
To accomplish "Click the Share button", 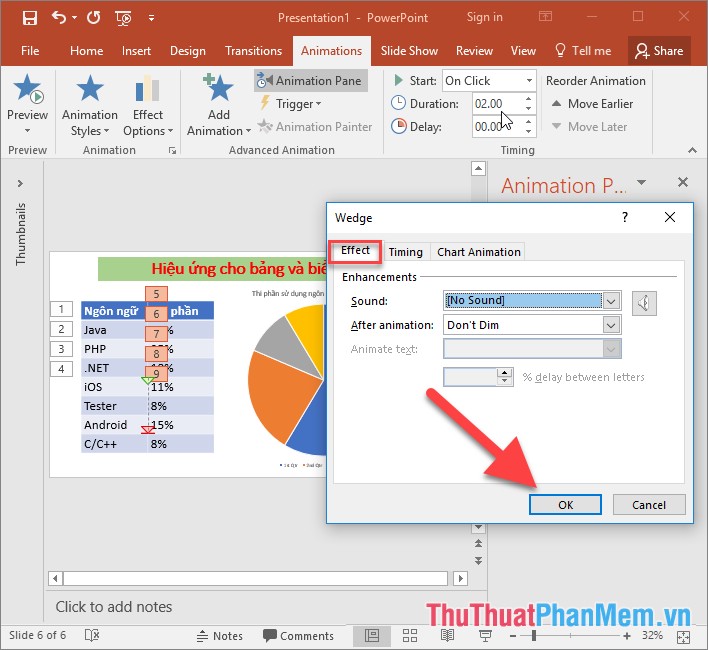I will tap(659, 51).
